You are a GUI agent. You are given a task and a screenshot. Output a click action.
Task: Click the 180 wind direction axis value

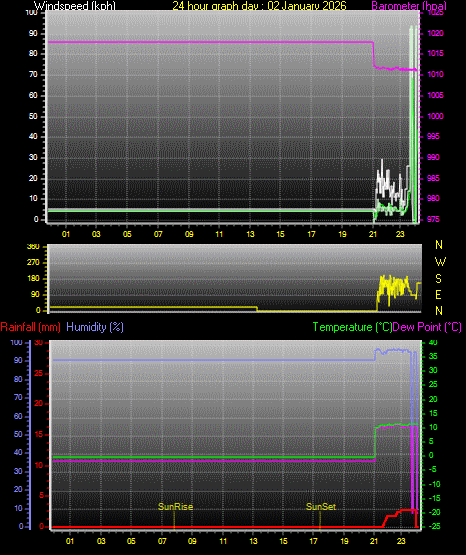(x=33, y=279)
